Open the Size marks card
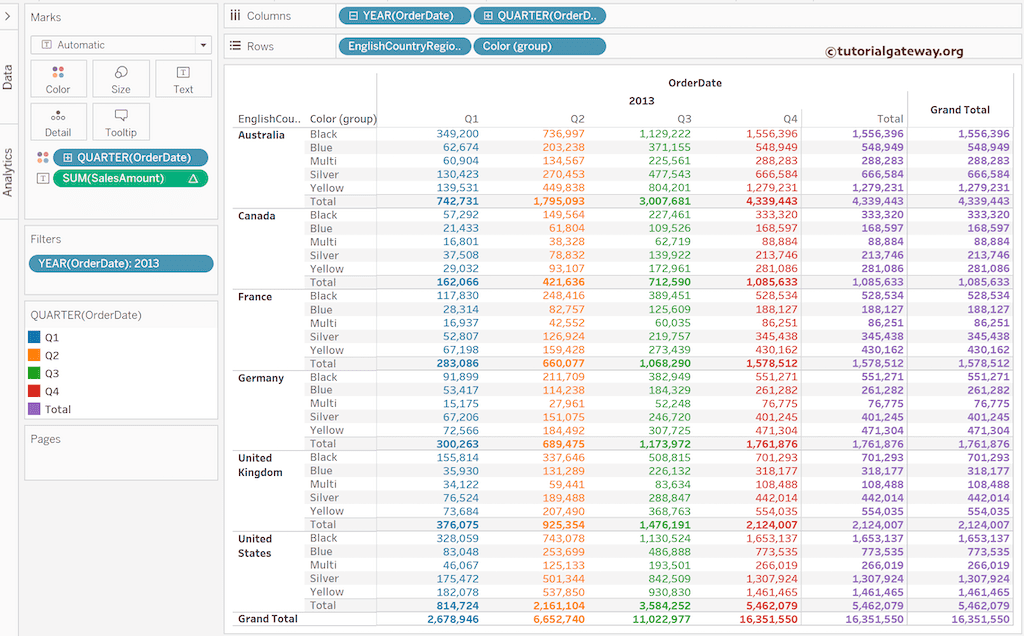This screenshot has height=636, width=1024. coord(121,78)
